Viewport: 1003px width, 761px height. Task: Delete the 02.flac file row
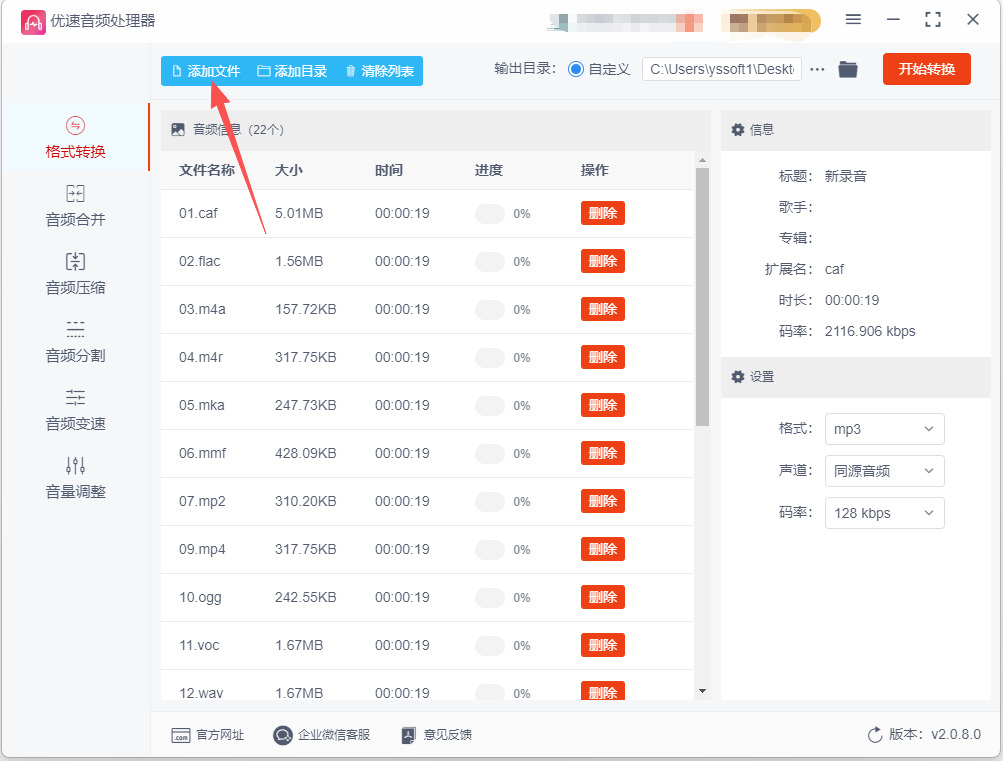pyautogui.click(x=603, y=261)
